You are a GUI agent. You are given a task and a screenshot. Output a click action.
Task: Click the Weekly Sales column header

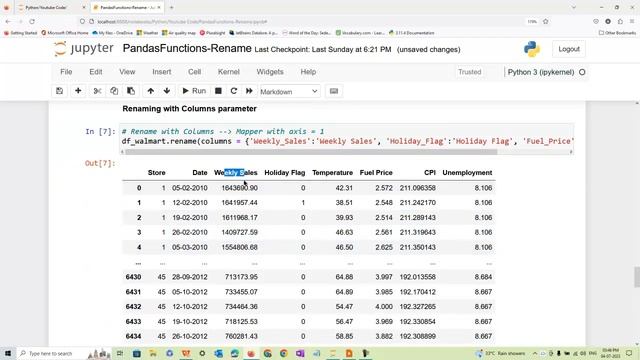click(236, 173)
